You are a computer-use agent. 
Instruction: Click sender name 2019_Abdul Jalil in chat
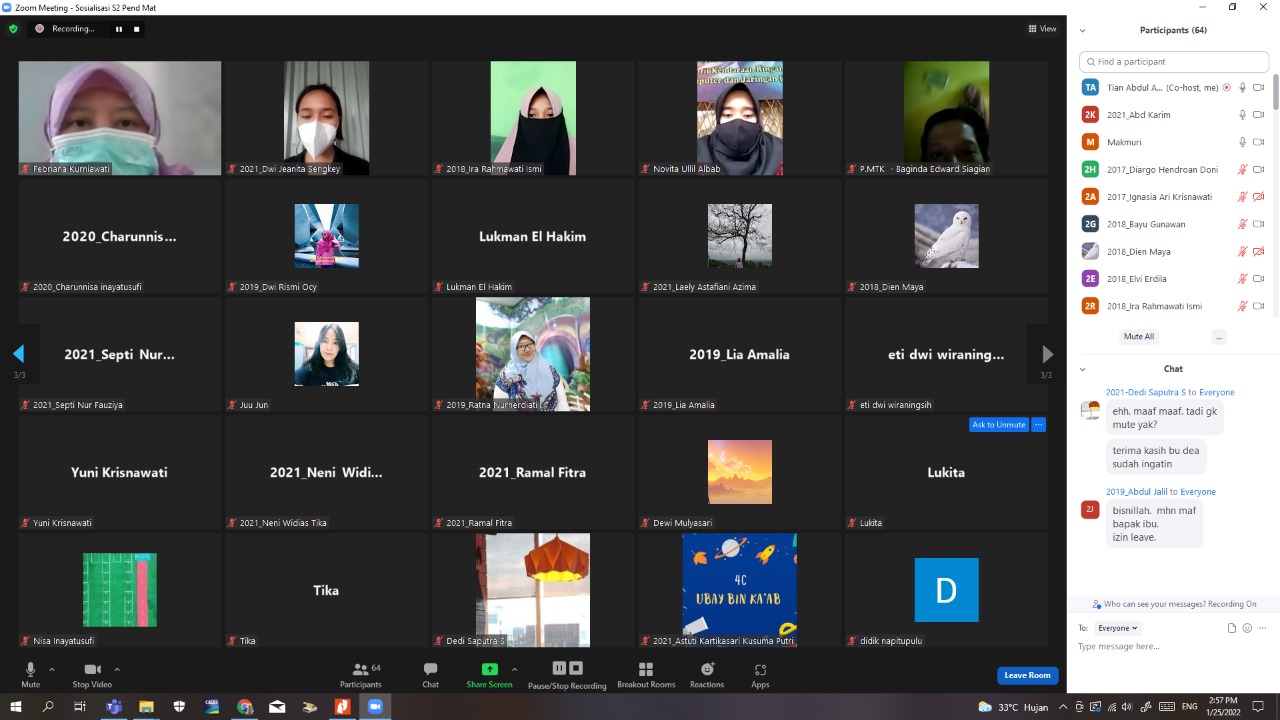point(1137,492)
